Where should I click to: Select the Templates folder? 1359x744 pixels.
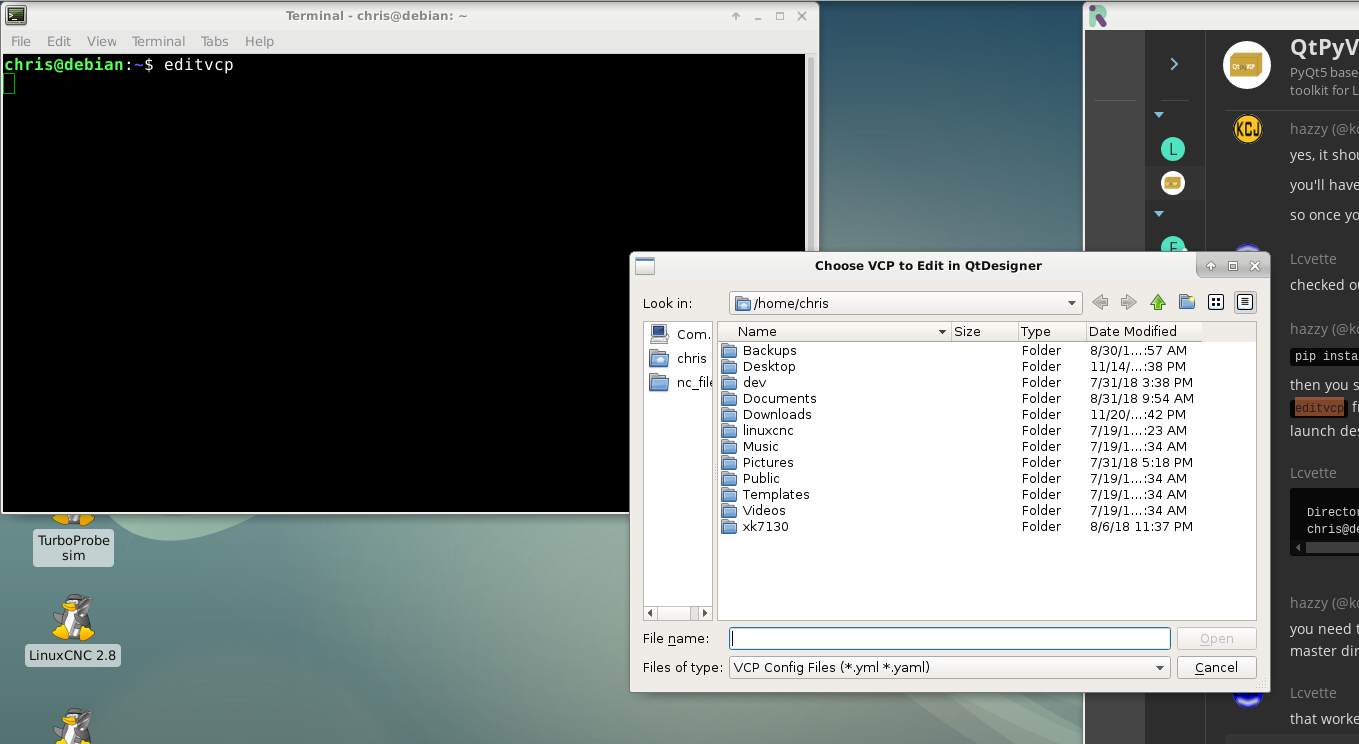(776, 494)
